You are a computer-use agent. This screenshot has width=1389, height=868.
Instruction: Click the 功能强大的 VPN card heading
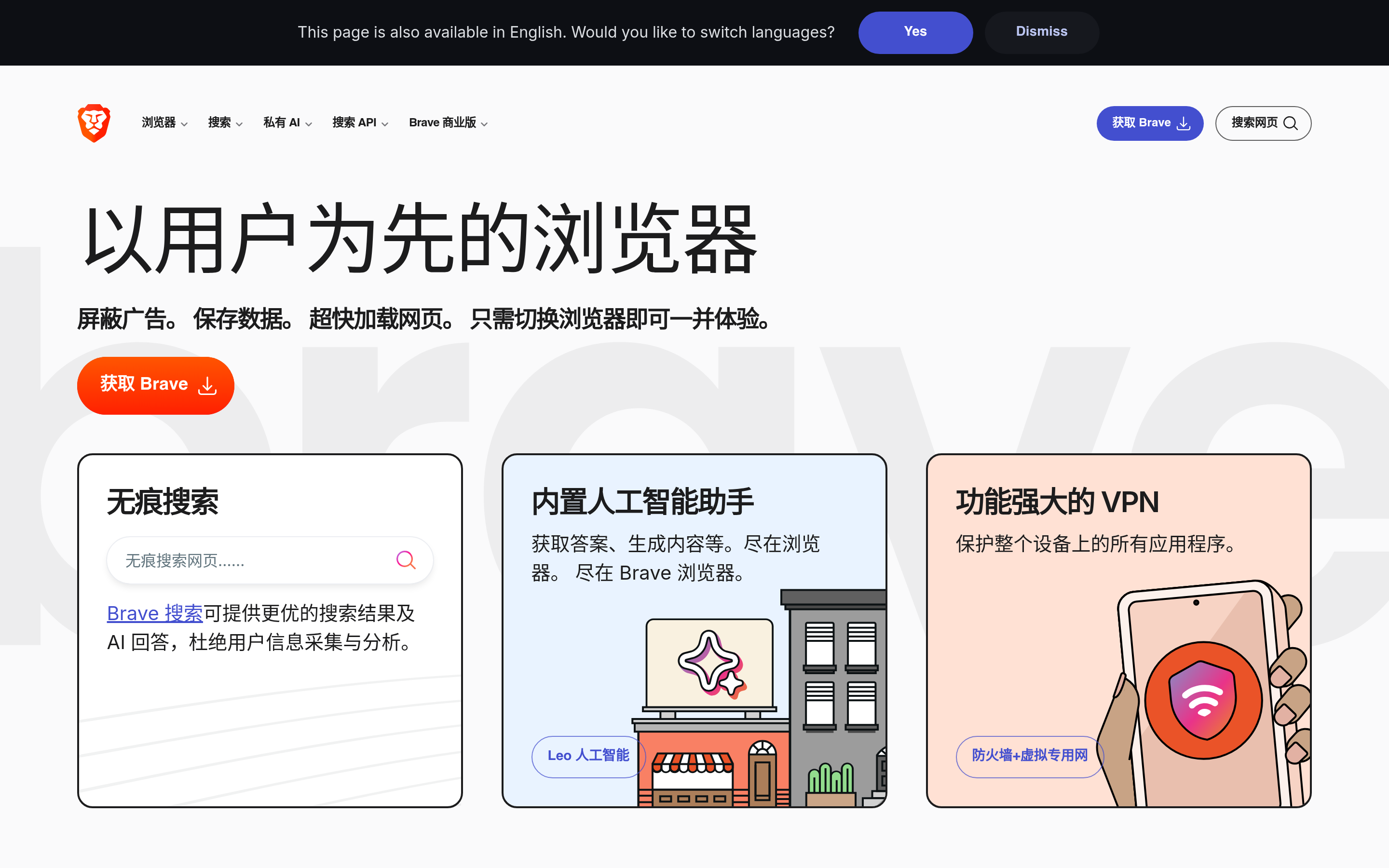pyautogui.click(x=1057, y=501)
